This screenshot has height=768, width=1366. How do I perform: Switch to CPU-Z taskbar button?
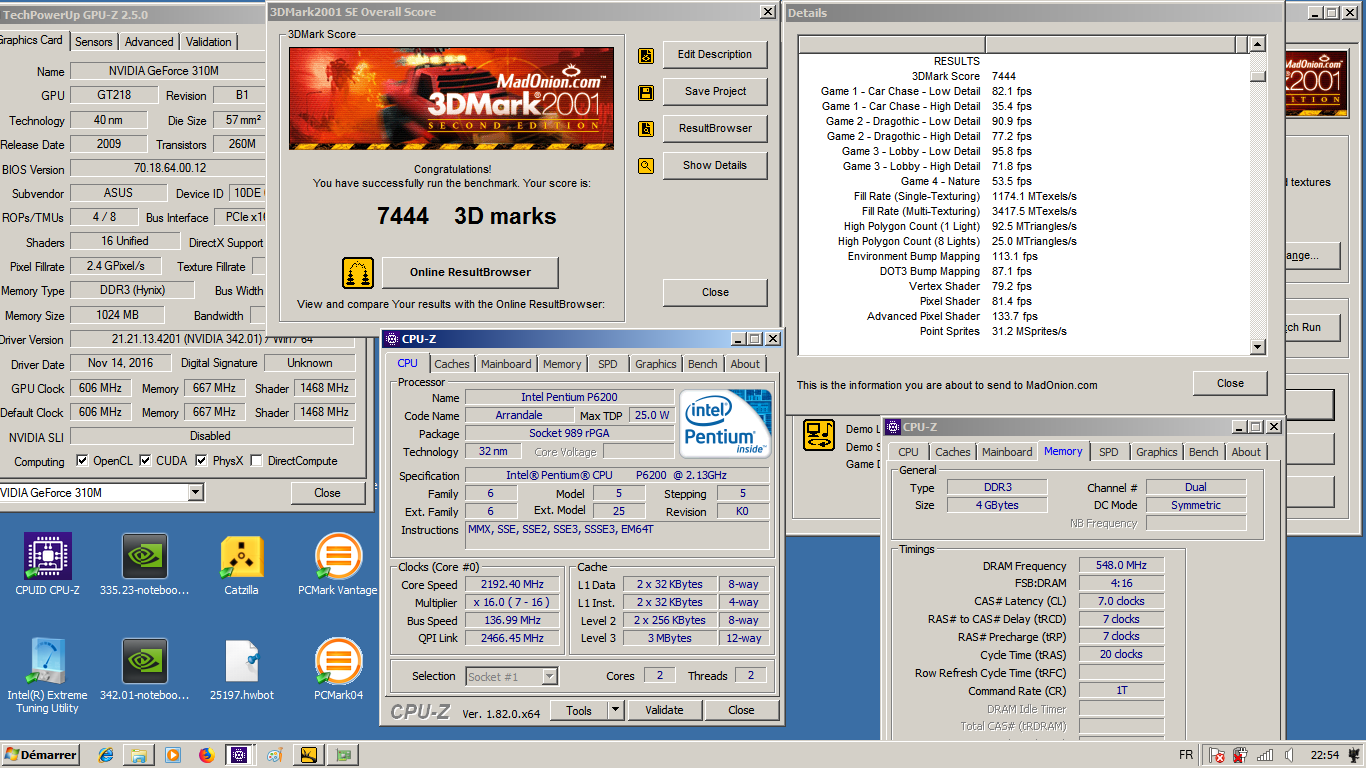click(240, 755)
